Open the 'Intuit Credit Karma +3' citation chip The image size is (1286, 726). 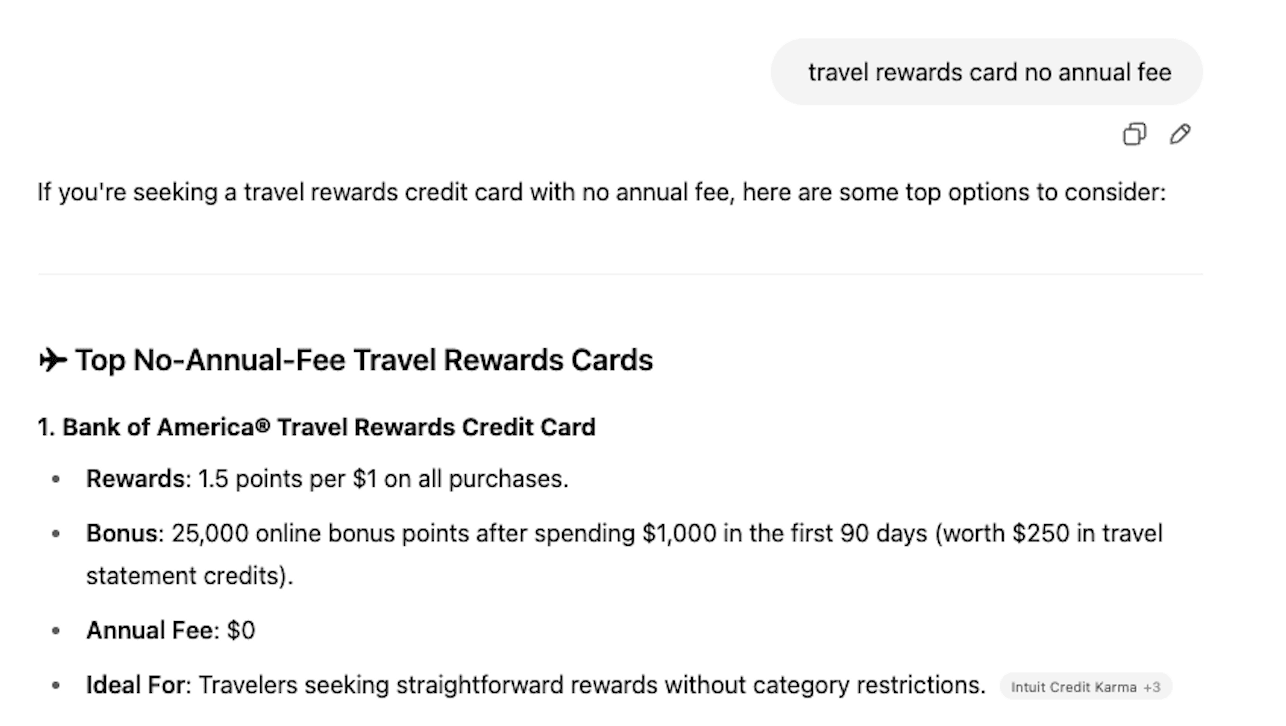coord(1085,687)
